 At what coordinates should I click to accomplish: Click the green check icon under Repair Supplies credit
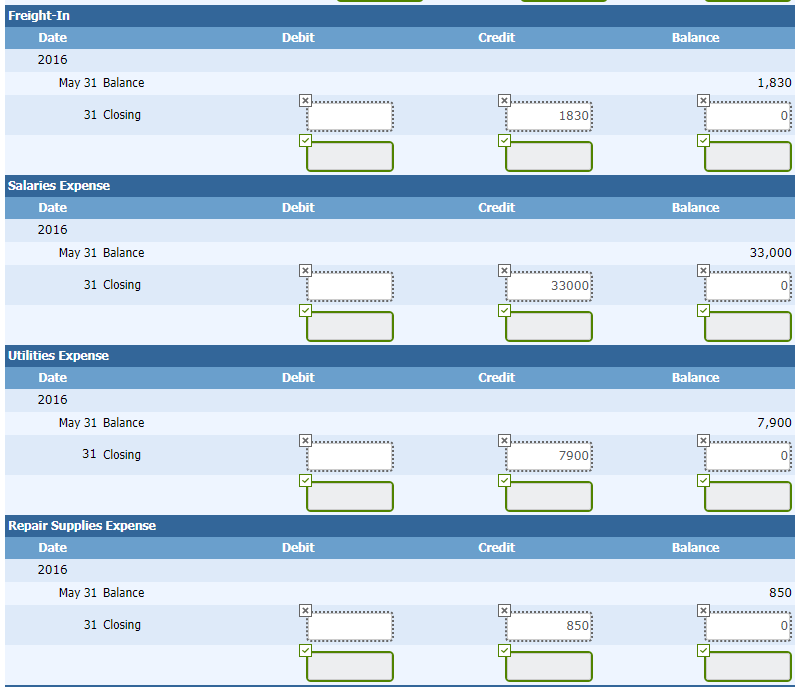click(x=504, y=650)
